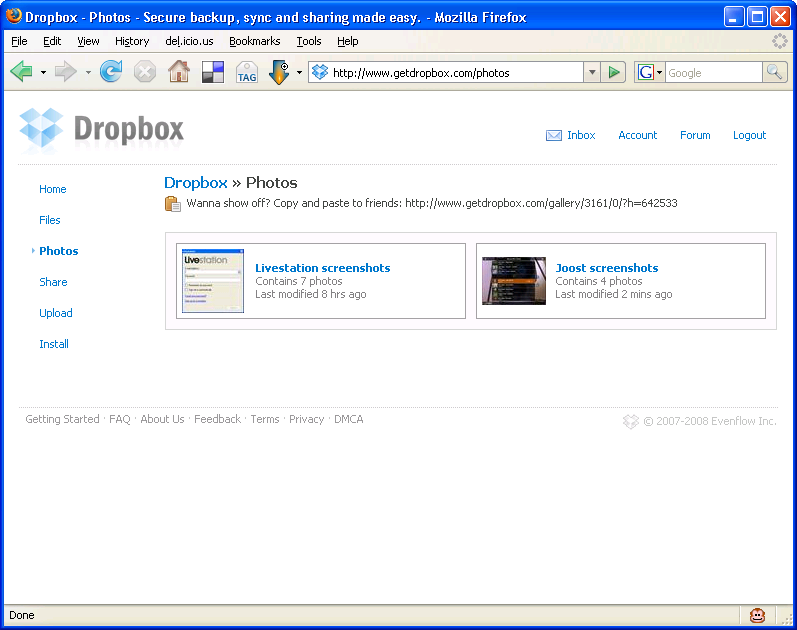Screen dimensions: 797x630
Task: Open the File menu
Action: [x=19, y=41]
